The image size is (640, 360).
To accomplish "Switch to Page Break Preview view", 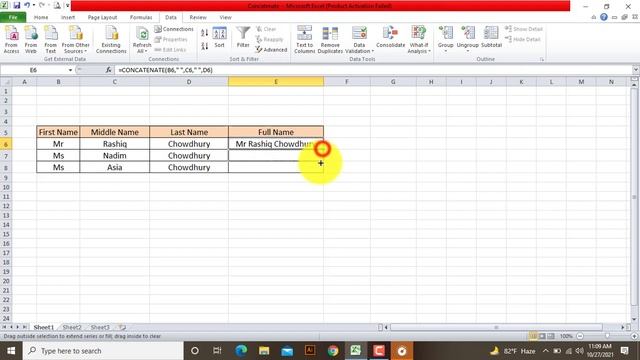I will 551,336.
